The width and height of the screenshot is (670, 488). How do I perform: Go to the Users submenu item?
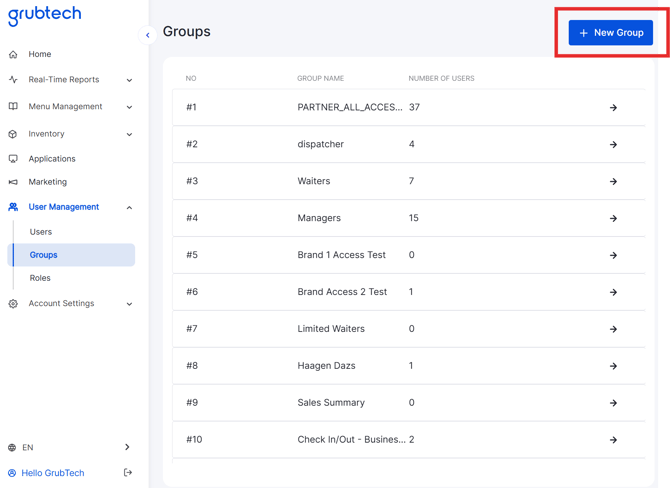[x=41, y=232]
